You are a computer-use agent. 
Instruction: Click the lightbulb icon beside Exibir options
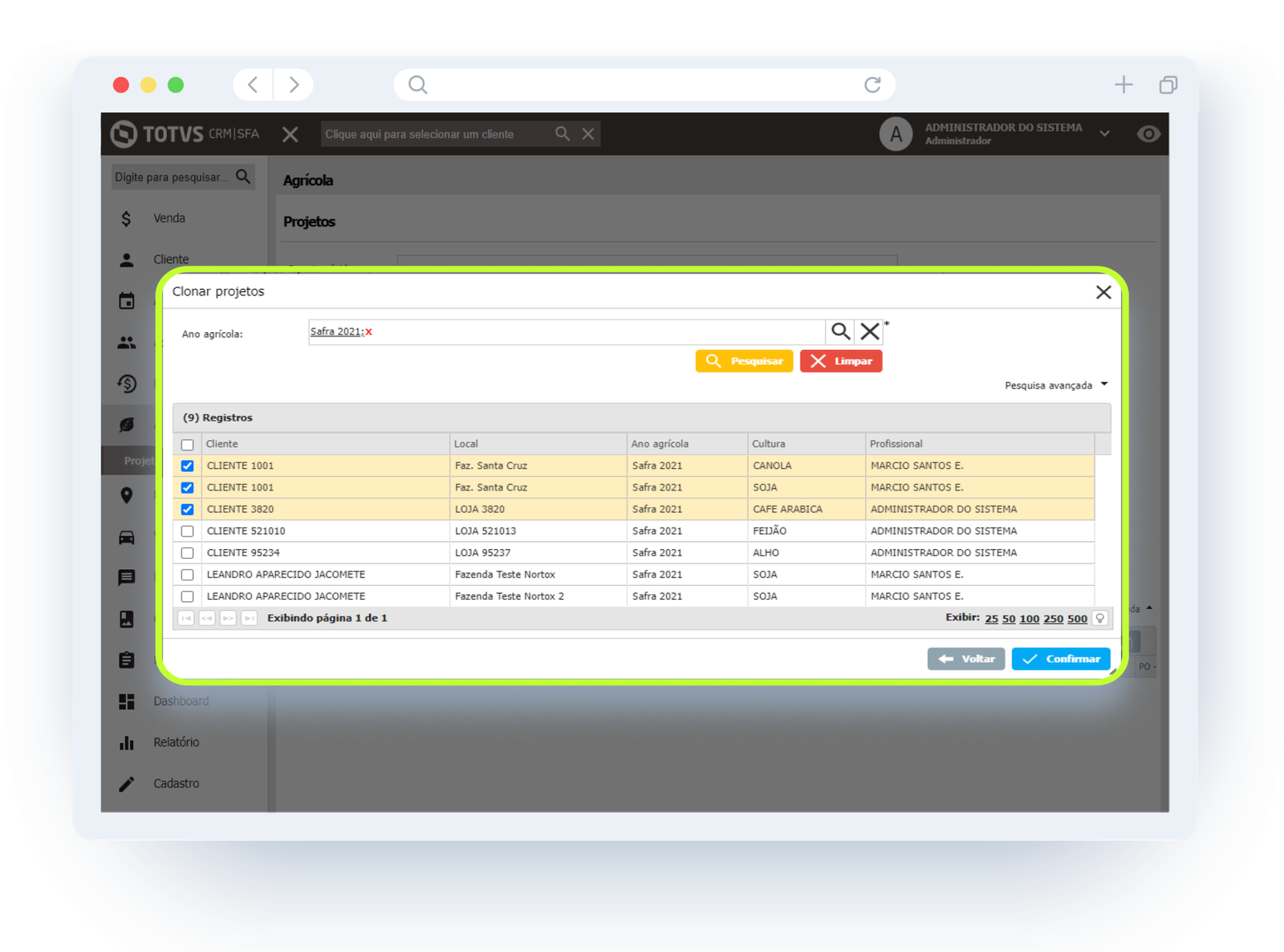pos(1100,618)
